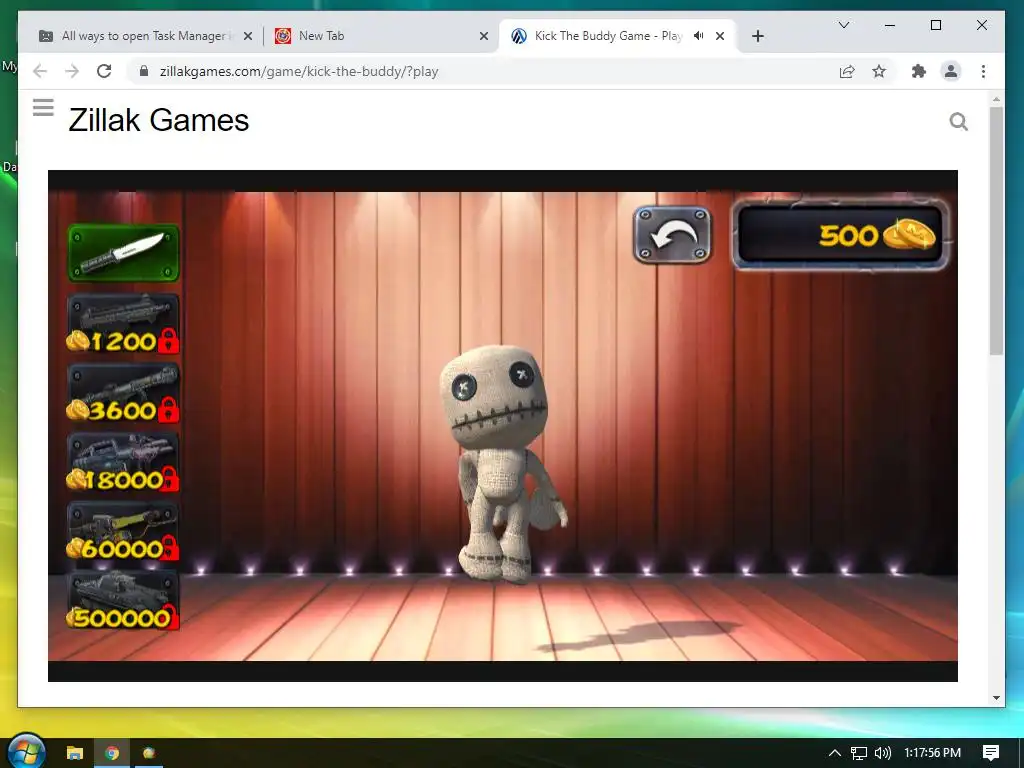Click the Chrome taskbar icon
Image resolution: width=1024 pixels, height=768 pixels.
tap(112, 753)
